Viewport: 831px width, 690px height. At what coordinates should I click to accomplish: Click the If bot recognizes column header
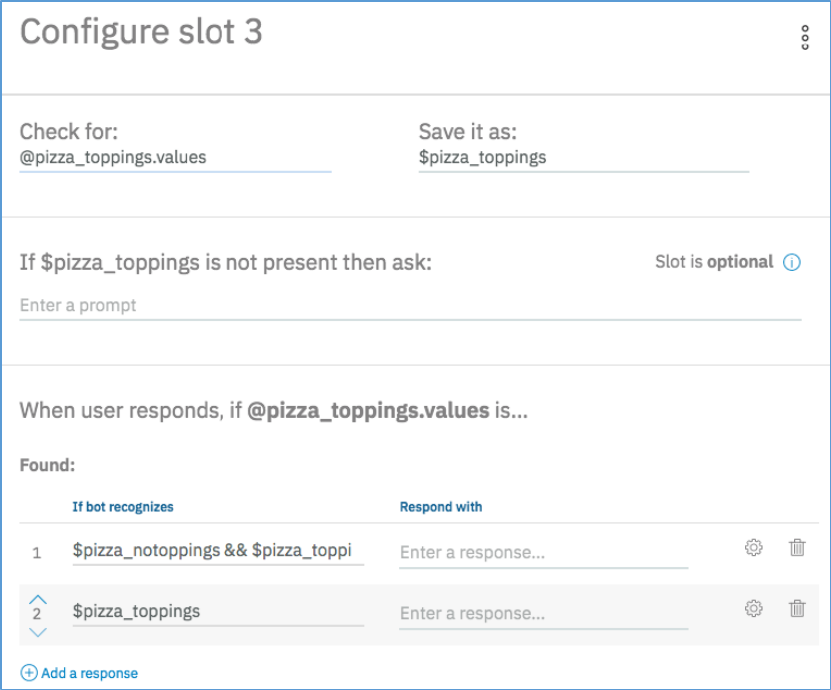[x=123, y=507]
